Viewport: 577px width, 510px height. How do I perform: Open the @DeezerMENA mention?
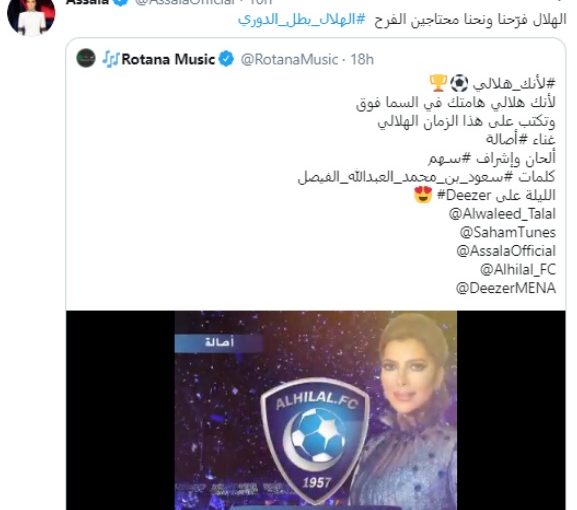coord(506,288)
